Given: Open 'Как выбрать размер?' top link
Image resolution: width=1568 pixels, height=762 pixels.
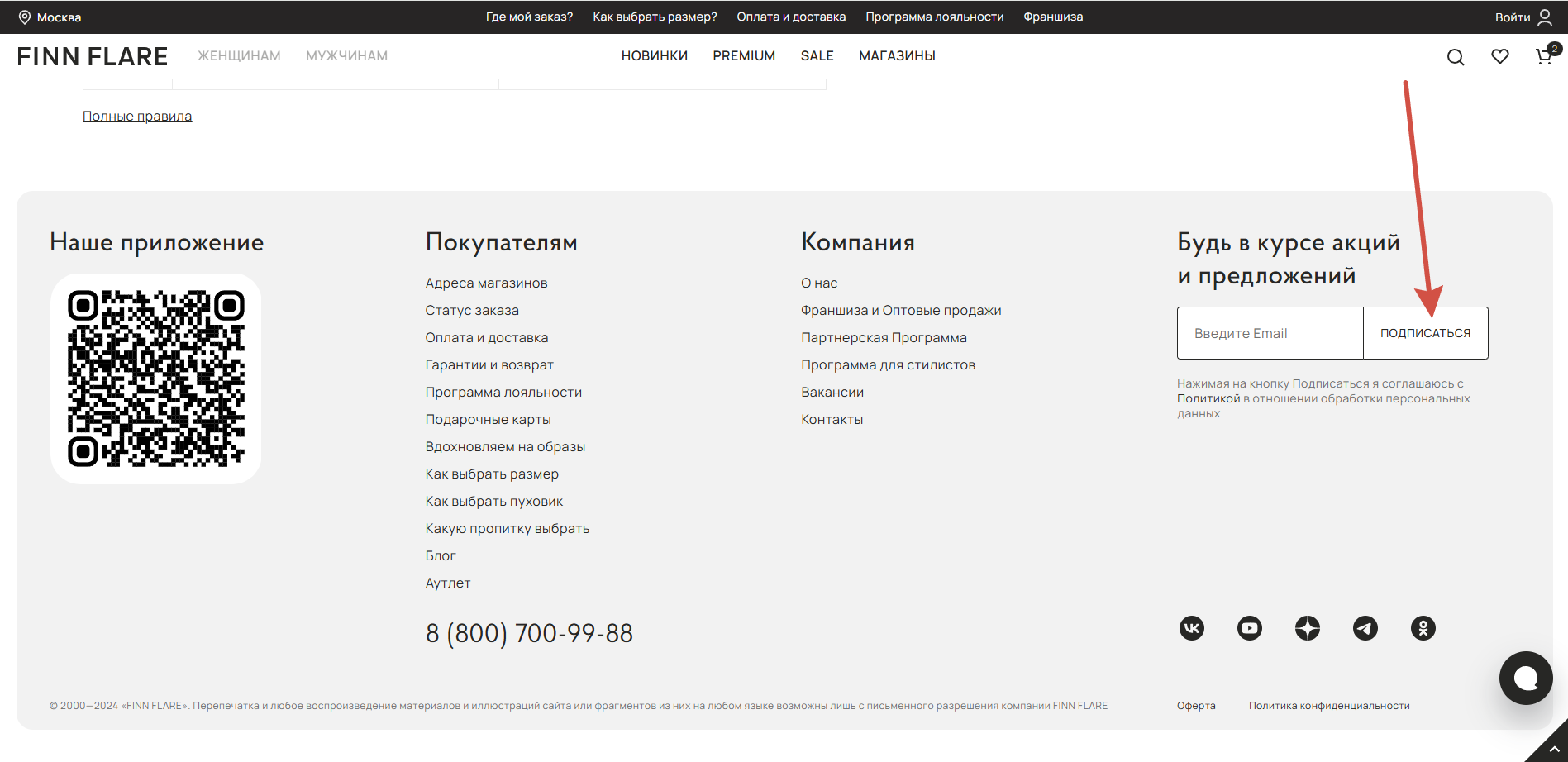Looking at the screenshot, I should (655, 17).
